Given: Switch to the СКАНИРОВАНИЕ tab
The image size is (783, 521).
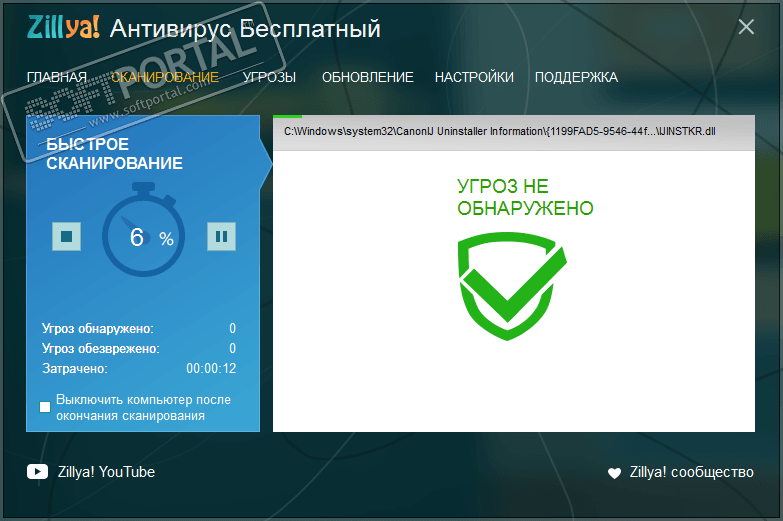Looking at the screenshot, I should coord(165,77).
